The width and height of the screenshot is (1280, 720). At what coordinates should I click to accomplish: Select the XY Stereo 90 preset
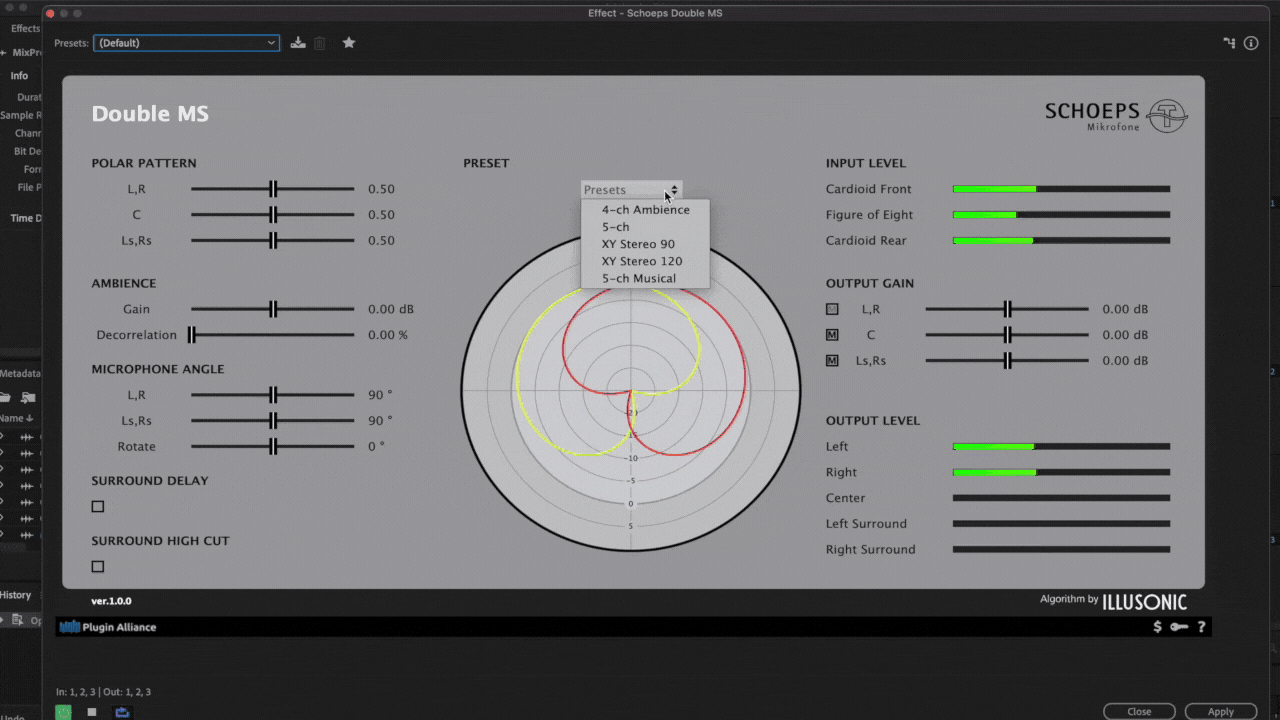click(645, 244)
